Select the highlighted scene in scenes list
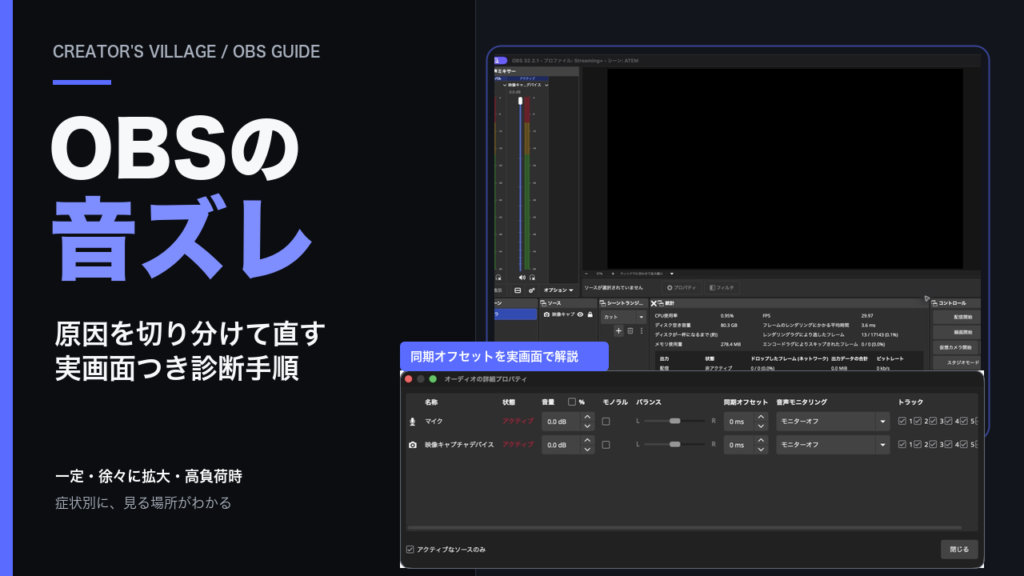This screenshot has width=1024, height=576. 515,315
